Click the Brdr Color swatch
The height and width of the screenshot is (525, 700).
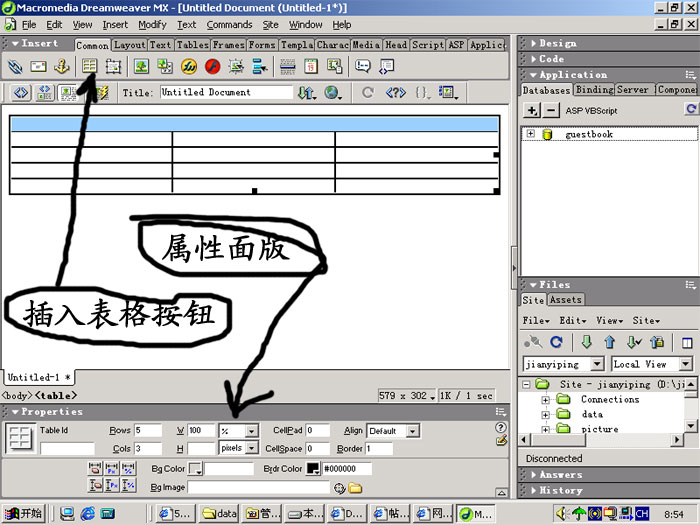(313, 468)
